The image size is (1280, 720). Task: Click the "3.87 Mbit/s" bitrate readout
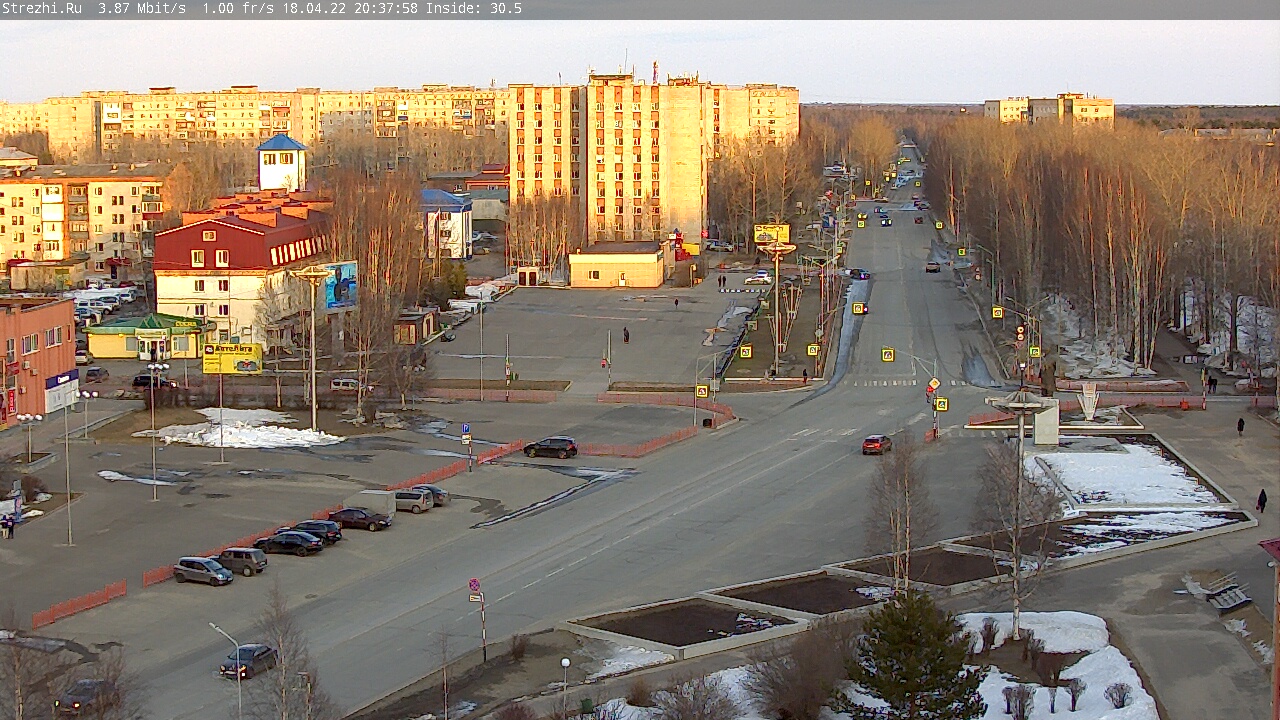click(142, 8)
